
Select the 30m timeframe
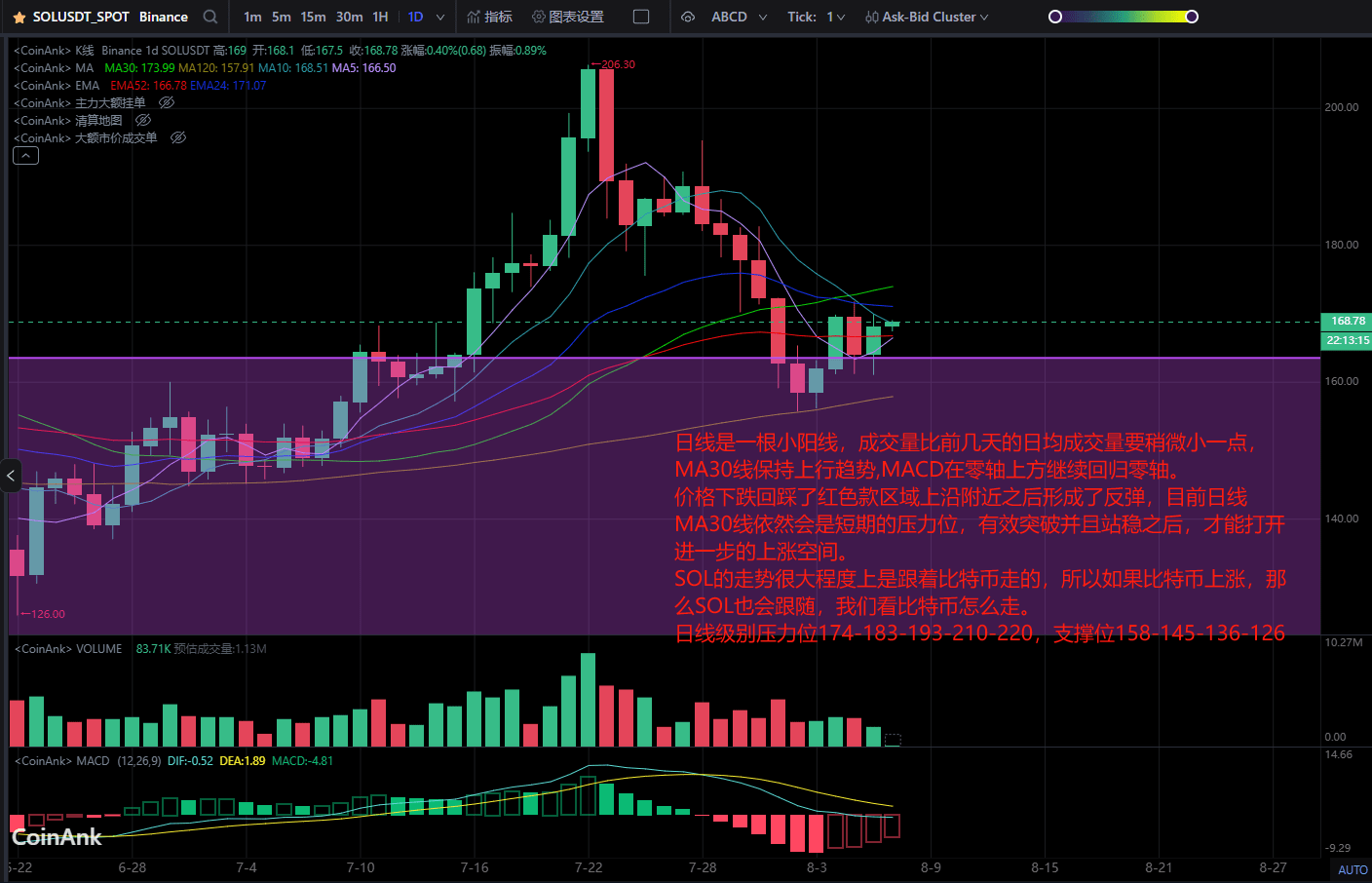(349, 17)
